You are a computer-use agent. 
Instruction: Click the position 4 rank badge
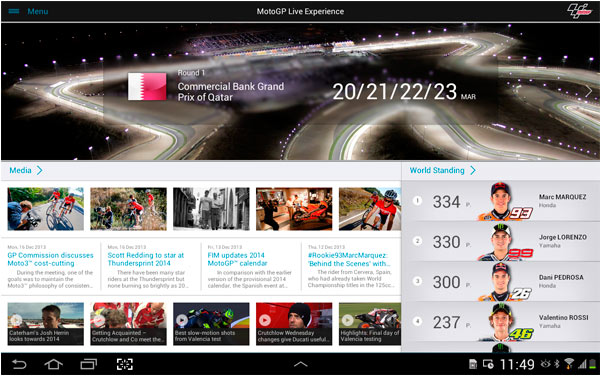(x=417, y=321)
